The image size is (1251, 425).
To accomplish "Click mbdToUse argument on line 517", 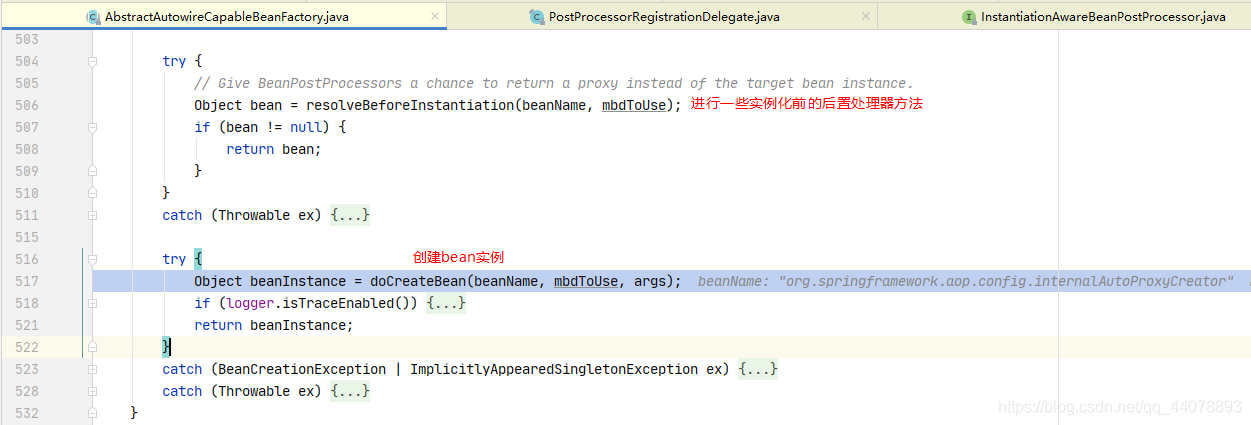I will click(586, 281).
